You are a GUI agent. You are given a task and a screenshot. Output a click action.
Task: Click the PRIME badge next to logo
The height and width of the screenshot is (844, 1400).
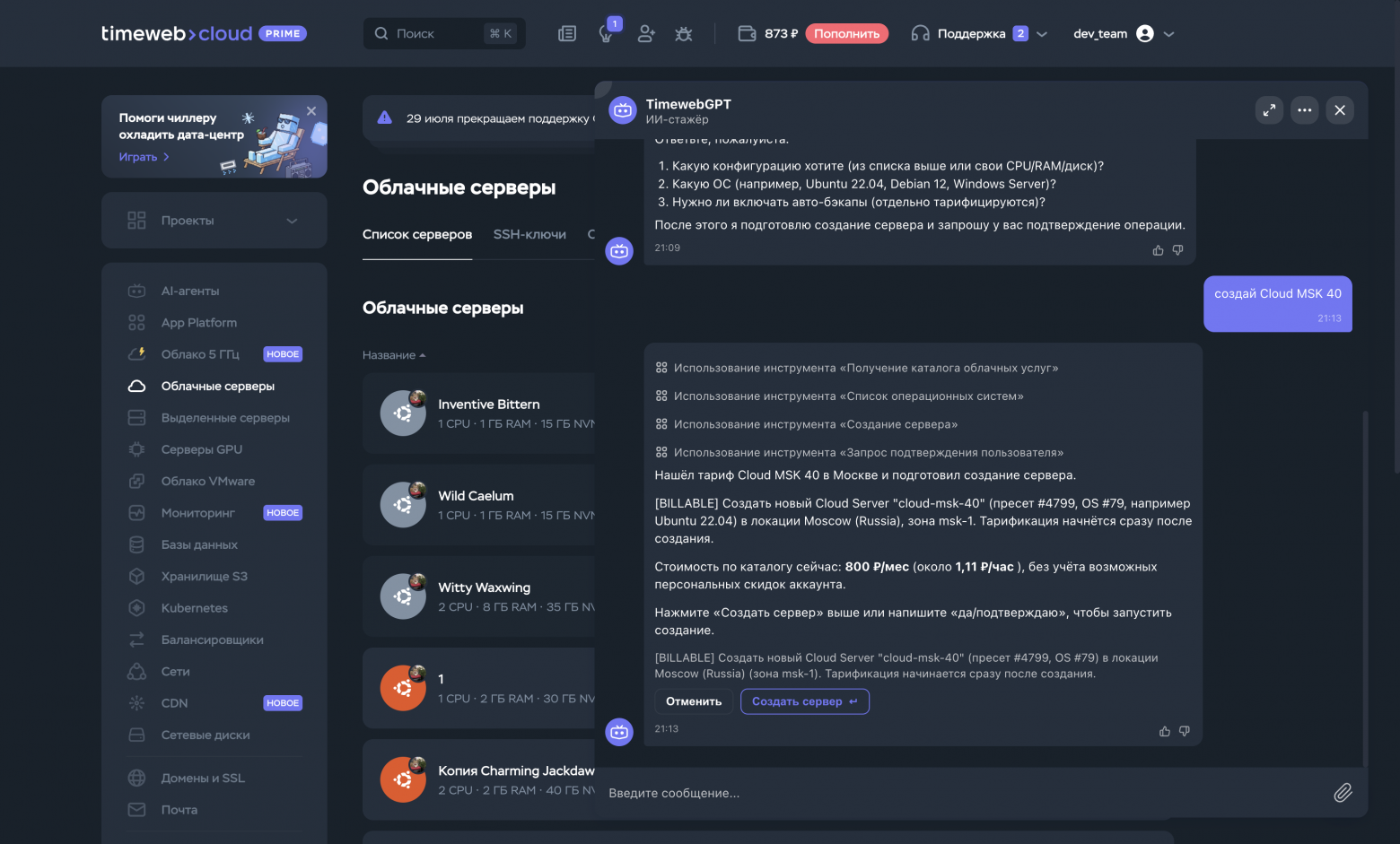click(x=283, y=33)
